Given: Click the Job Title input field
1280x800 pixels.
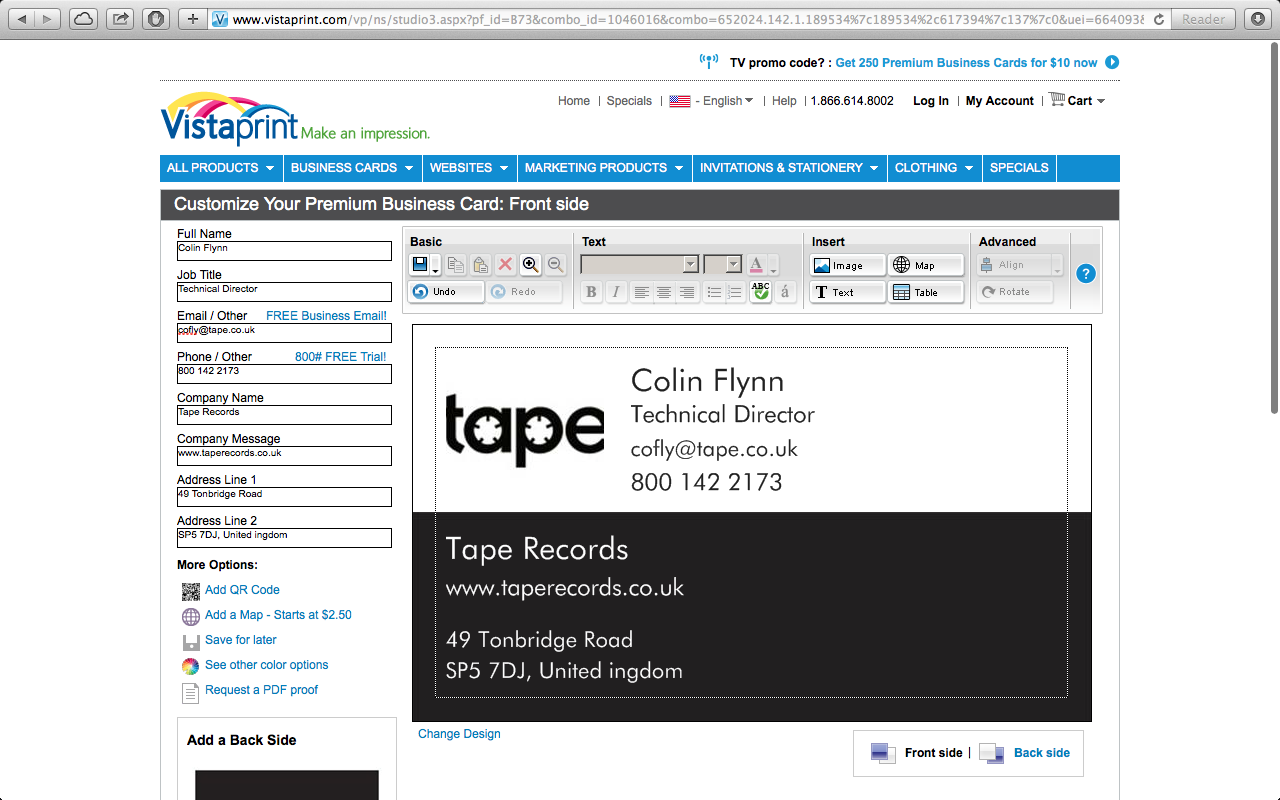Looking at the screenshot, I should click(284, 292).
